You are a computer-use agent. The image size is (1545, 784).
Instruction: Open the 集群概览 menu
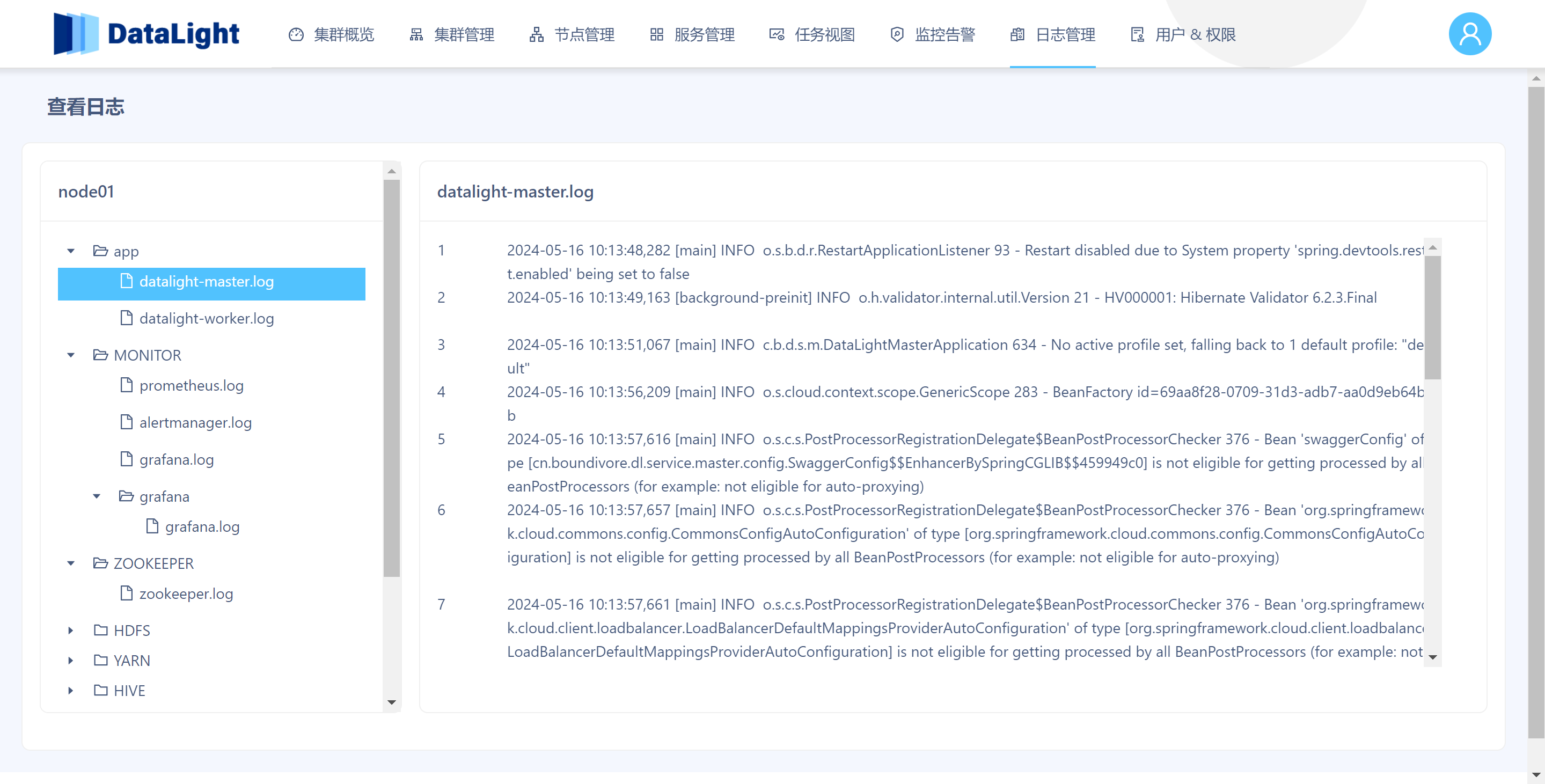tap(332, 35)
